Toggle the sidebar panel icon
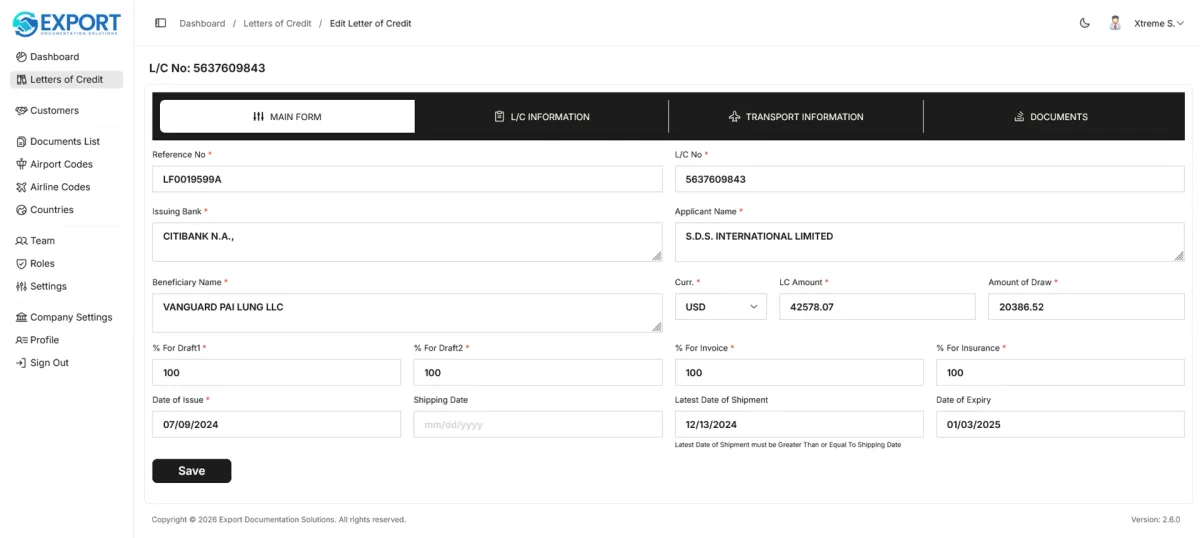The image size is (1200, 538). point(160,23)
